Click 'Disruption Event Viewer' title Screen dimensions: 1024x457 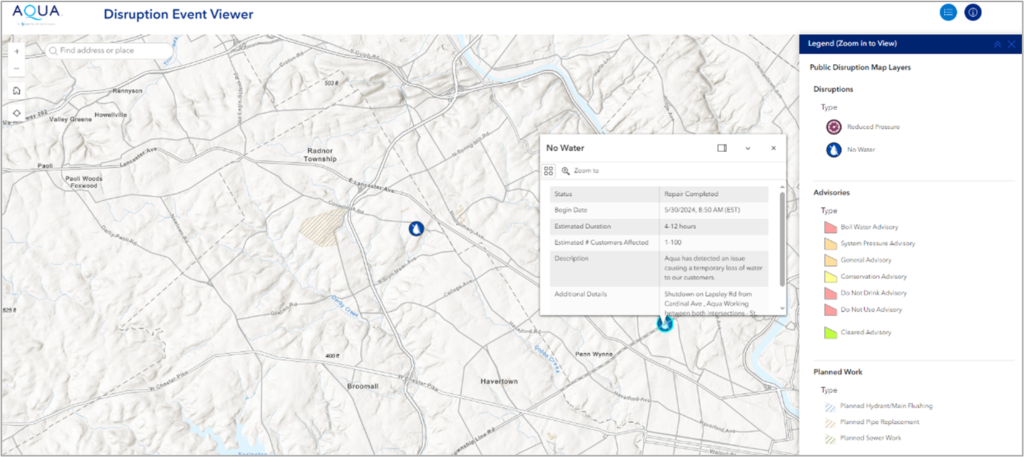178,14
